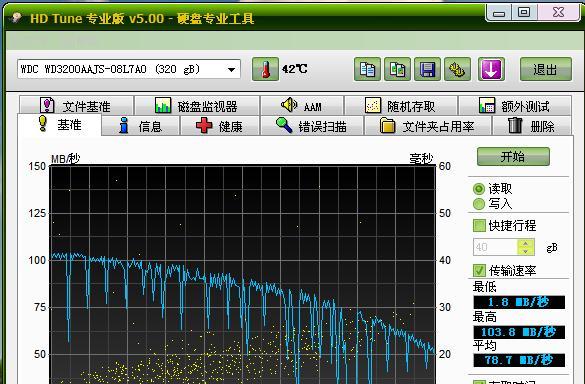Click the 最低 value 1.8 MB/秒
The width and height of the screenshot is (585, 384).
click(x=519, y=302)
